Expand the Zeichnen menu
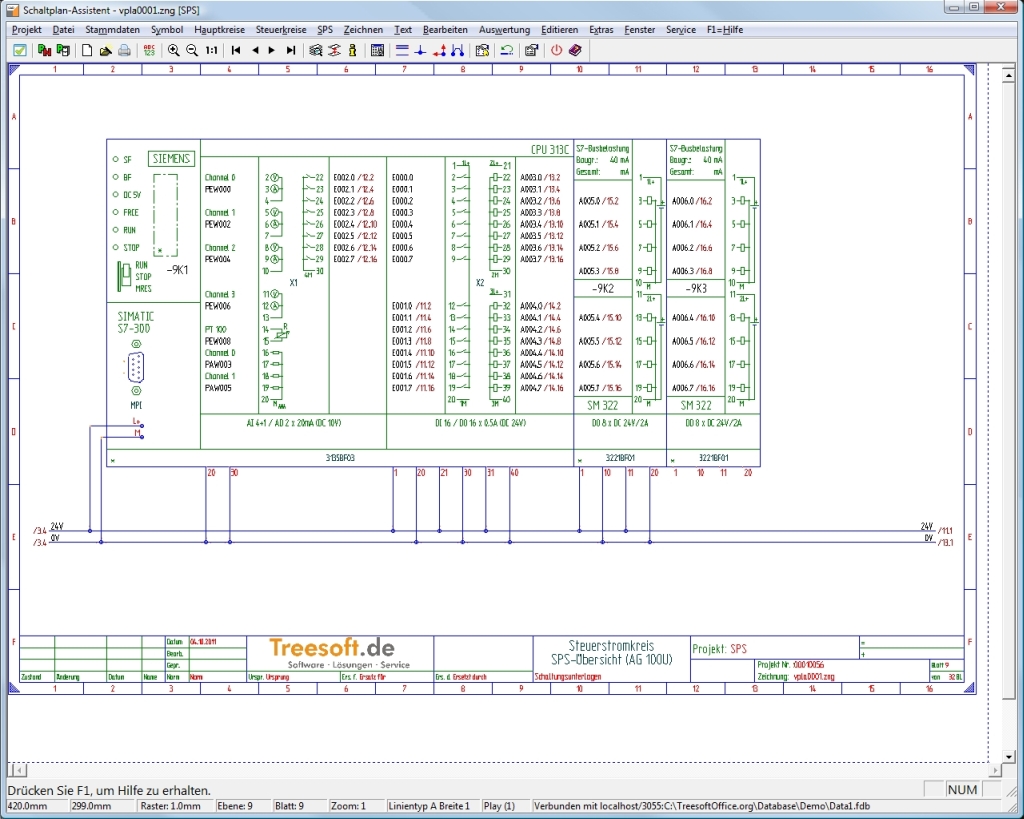1024x819 pixels. pos(363,30)
